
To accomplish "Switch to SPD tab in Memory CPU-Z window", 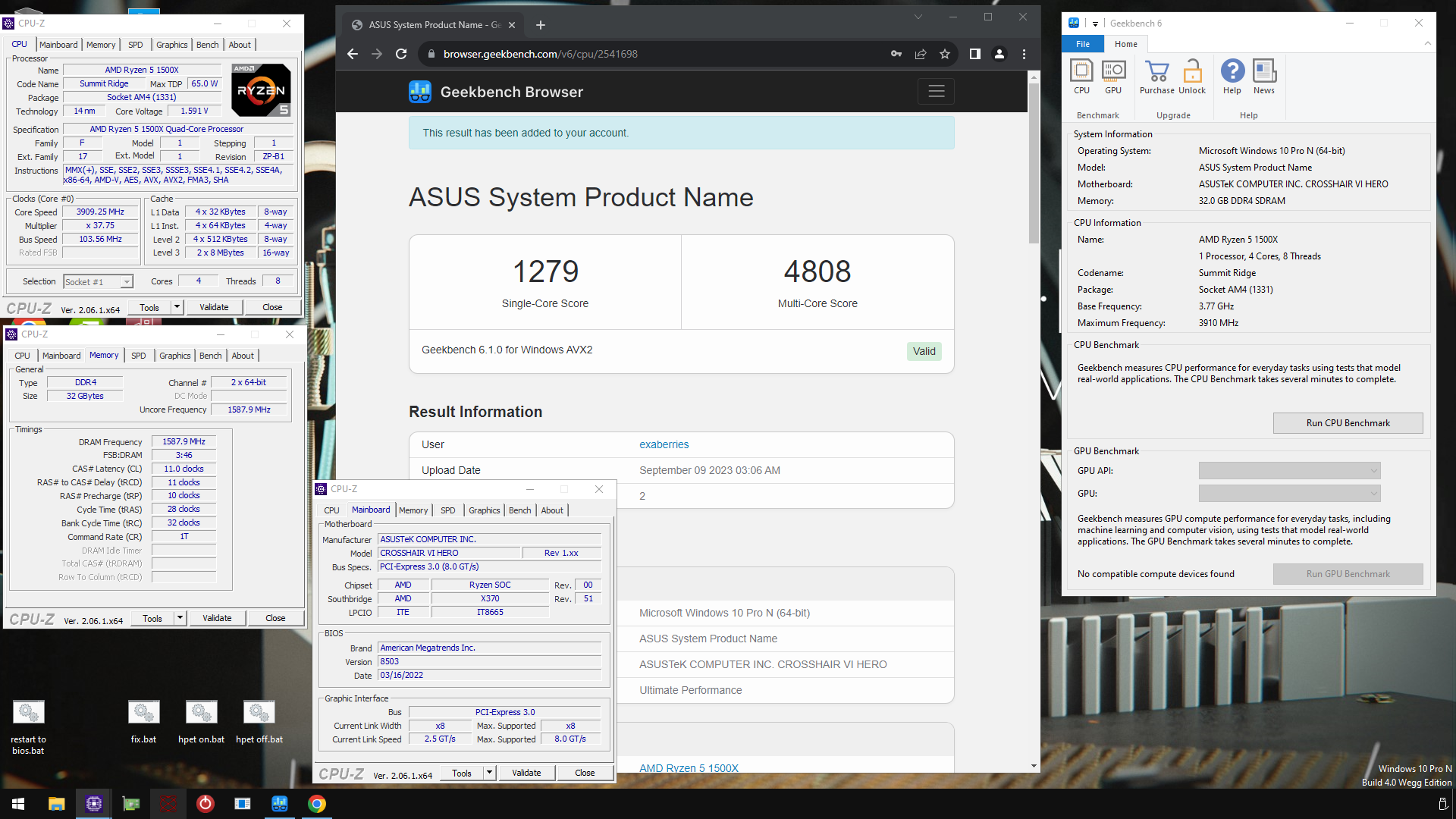I will (x=139, y=356).
